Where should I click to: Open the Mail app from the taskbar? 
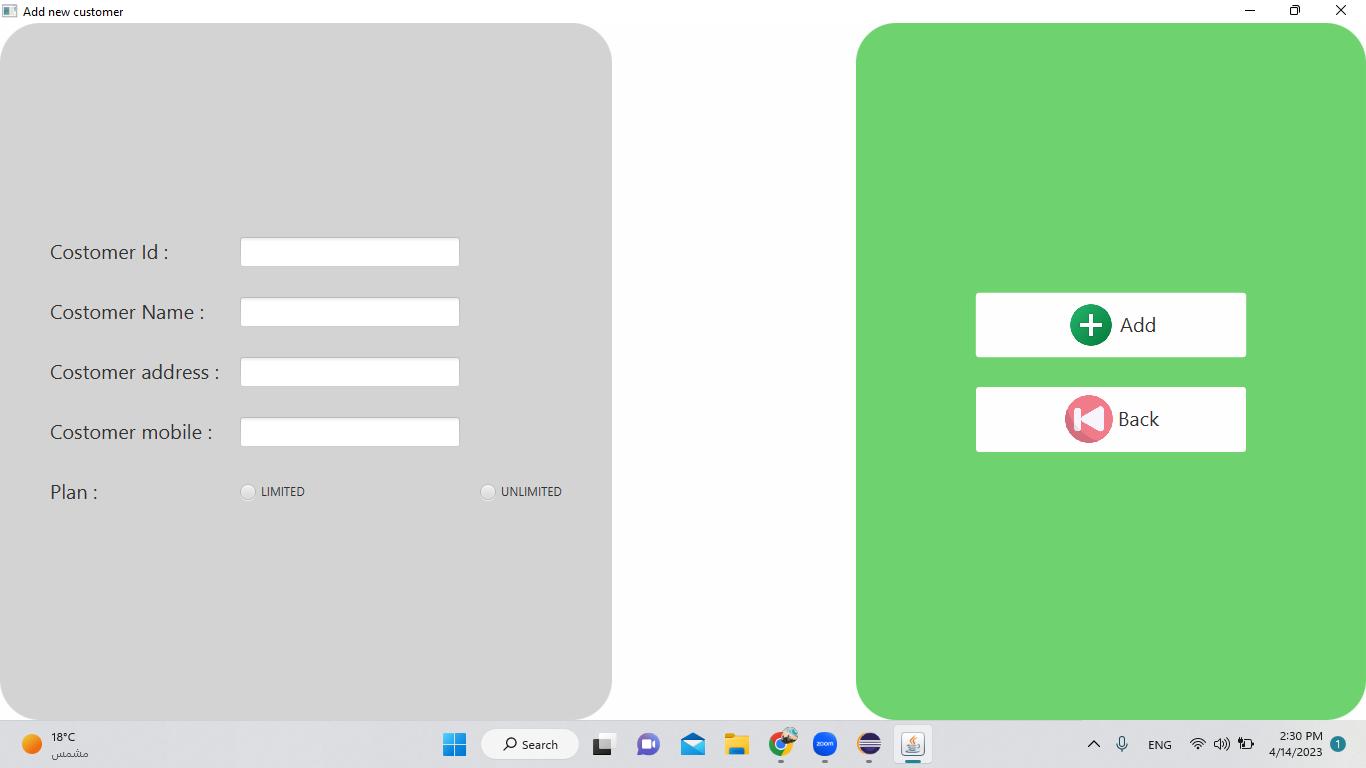point(693,744)
